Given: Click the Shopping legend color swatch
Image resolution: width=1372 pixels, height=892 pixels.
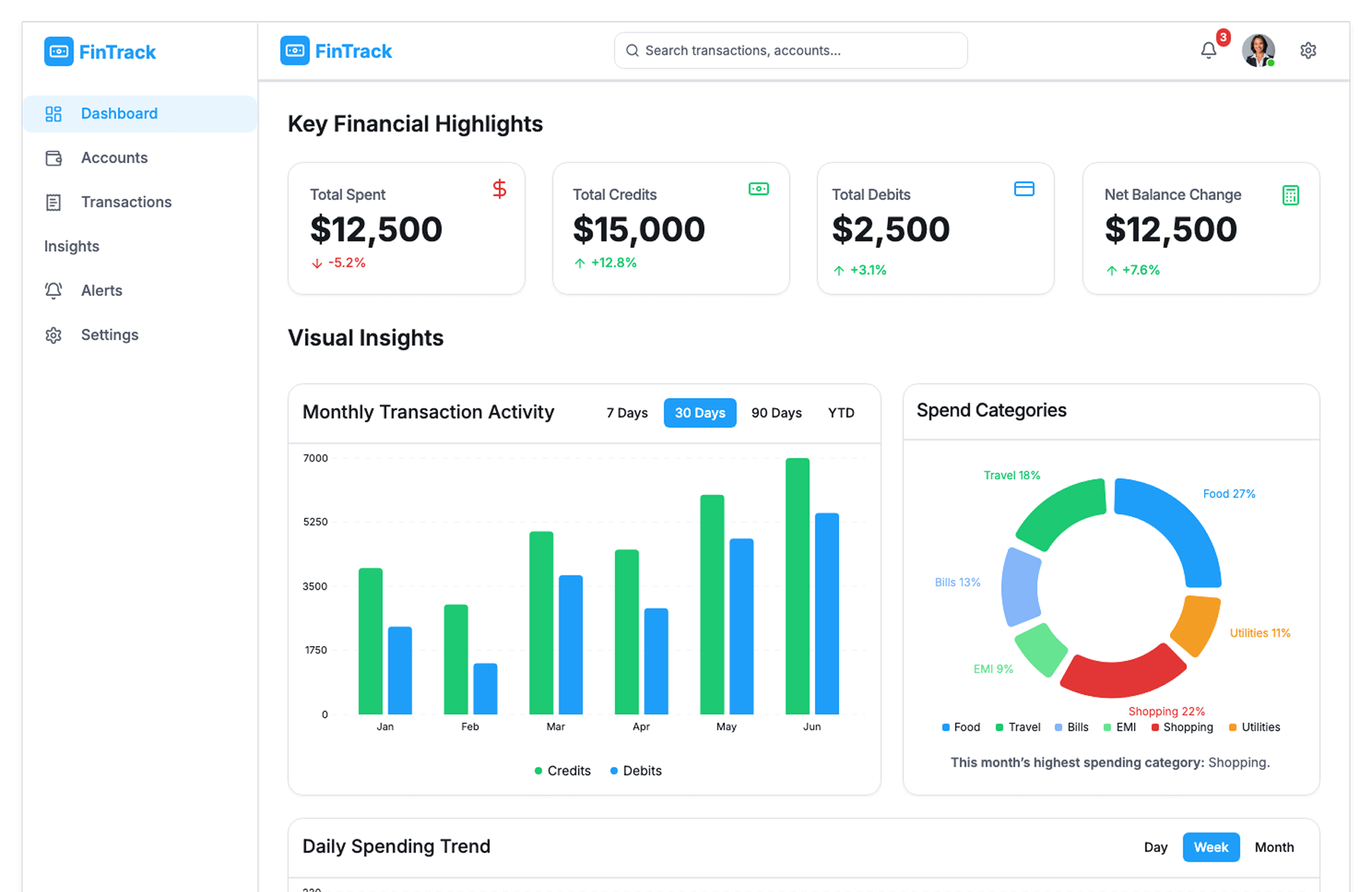Looking at the screenshot, I should coord(1155,728).
